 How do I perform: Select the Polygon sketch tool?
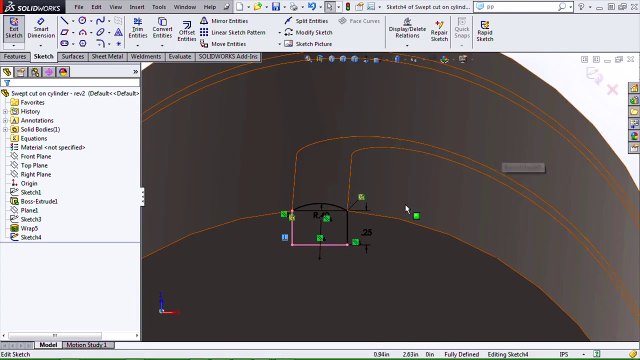click(82, 43)
